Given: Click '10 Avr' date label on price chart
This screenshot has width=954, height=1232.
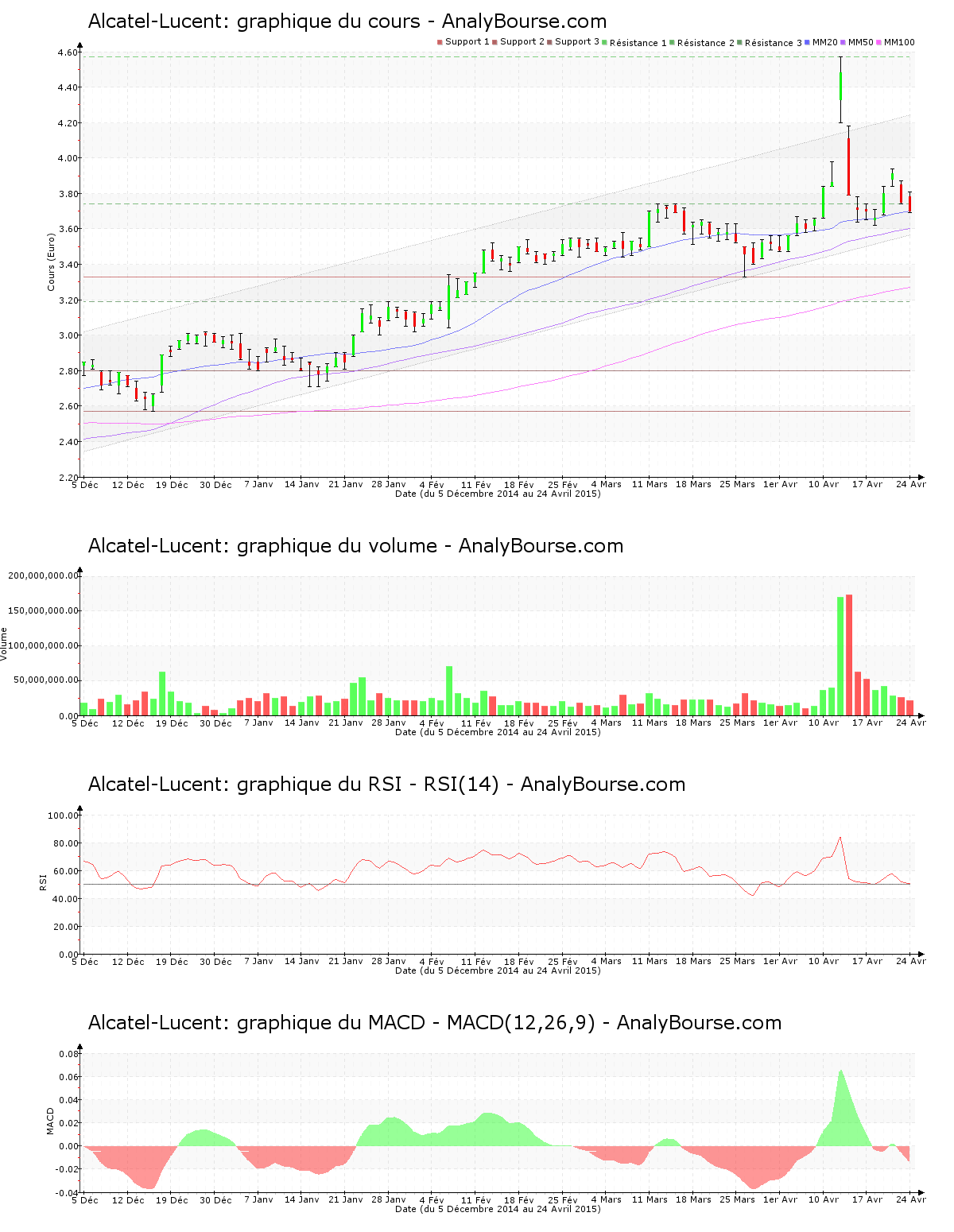Looking at the screenshot, I should click(824, 484).
